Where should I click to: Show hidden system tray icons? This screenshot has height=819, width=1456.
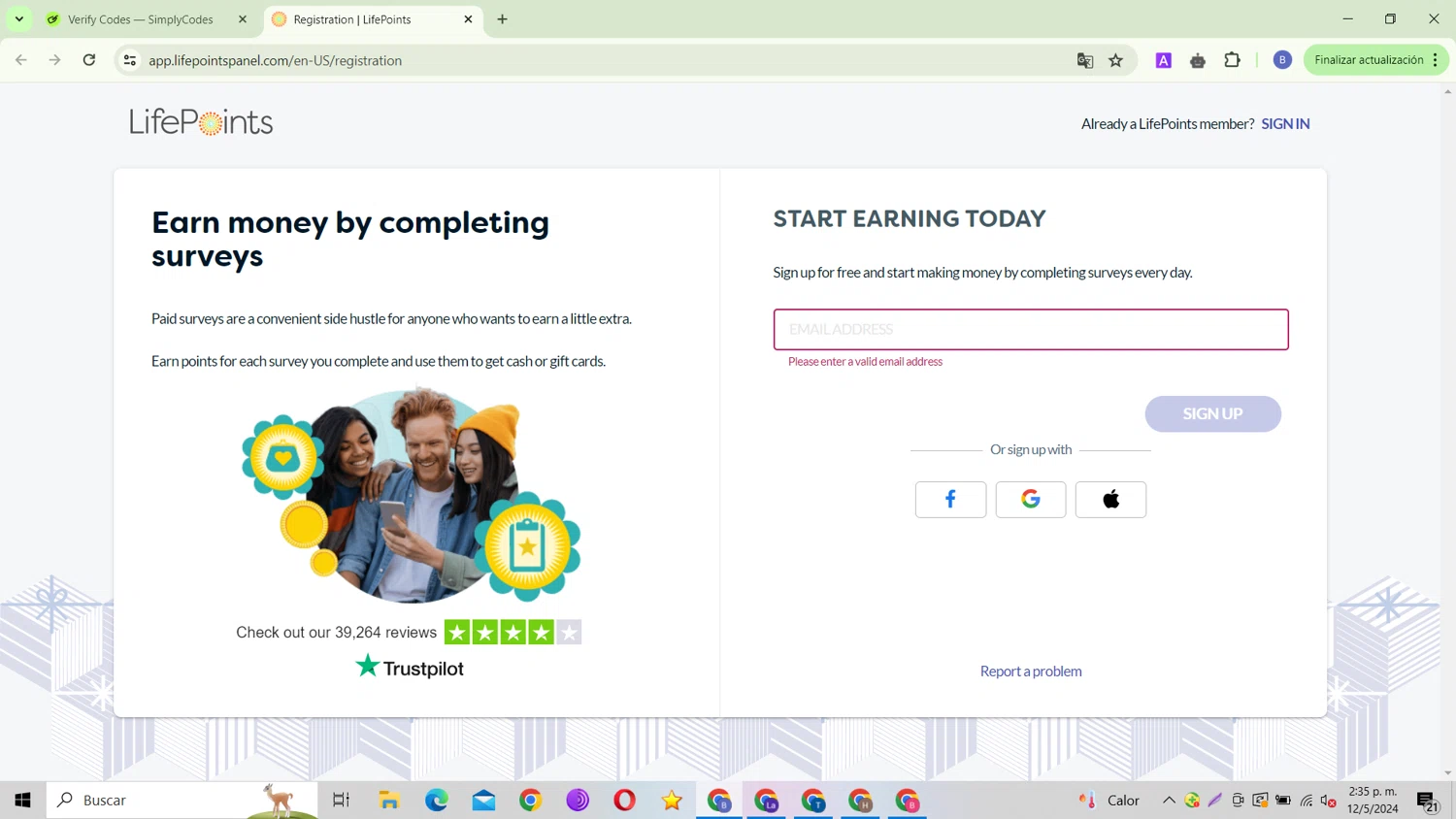click(x=1169, y=801)
